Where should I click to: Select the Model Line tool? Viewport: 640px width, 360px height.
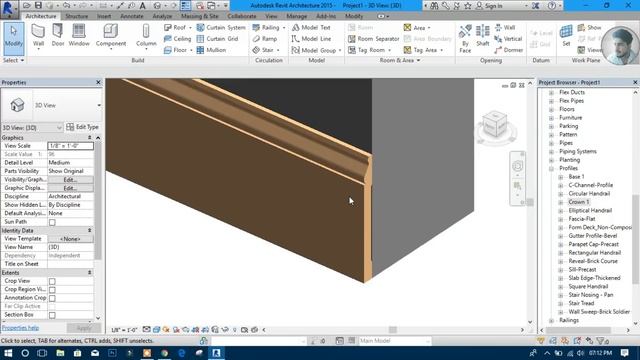pos(311,39)
